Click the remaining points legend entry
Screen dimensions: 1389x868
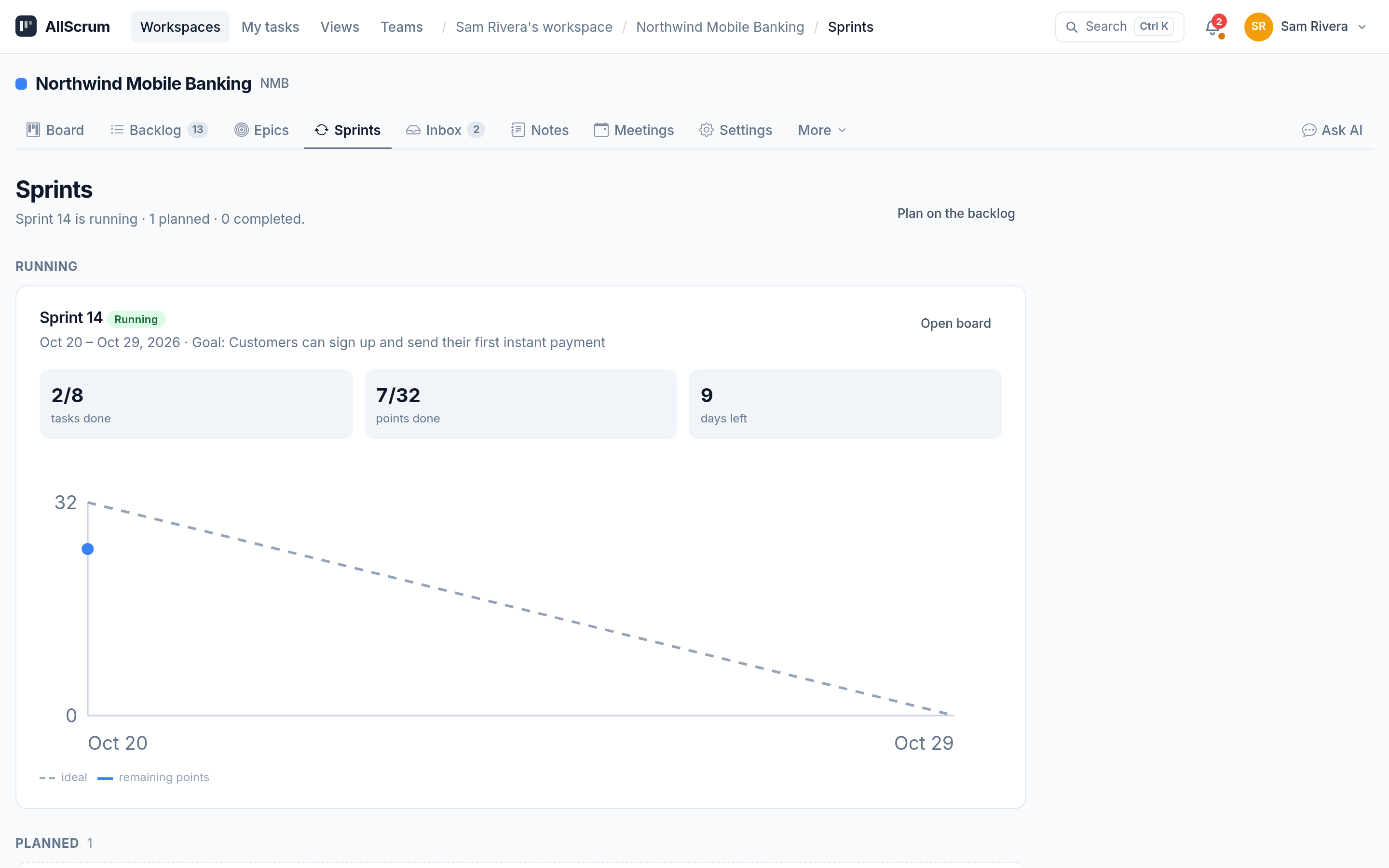coord(153,777)
